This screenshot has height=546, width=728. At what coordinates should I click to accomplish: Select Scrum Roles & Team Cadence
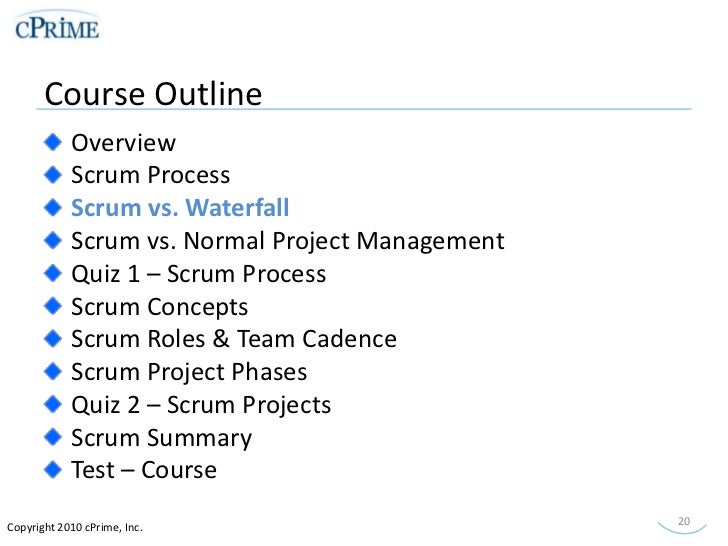click(x=234, y=339)
